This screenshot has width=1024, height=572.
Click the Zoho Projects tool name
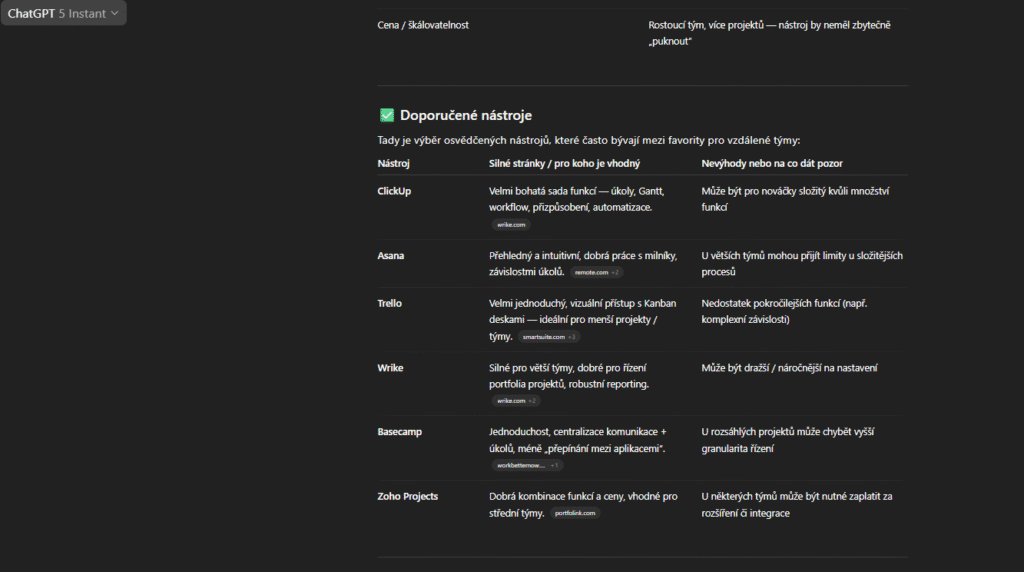(408, 496)
